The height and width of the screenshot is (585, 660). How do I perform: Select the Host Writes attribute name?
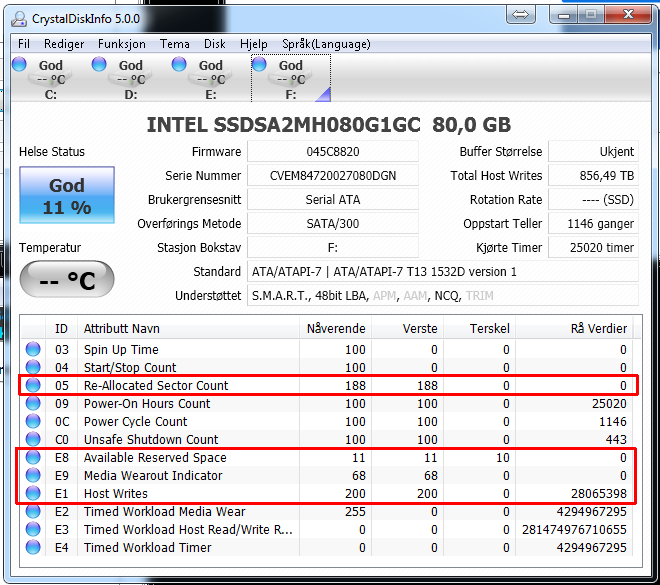click(116, 494)
